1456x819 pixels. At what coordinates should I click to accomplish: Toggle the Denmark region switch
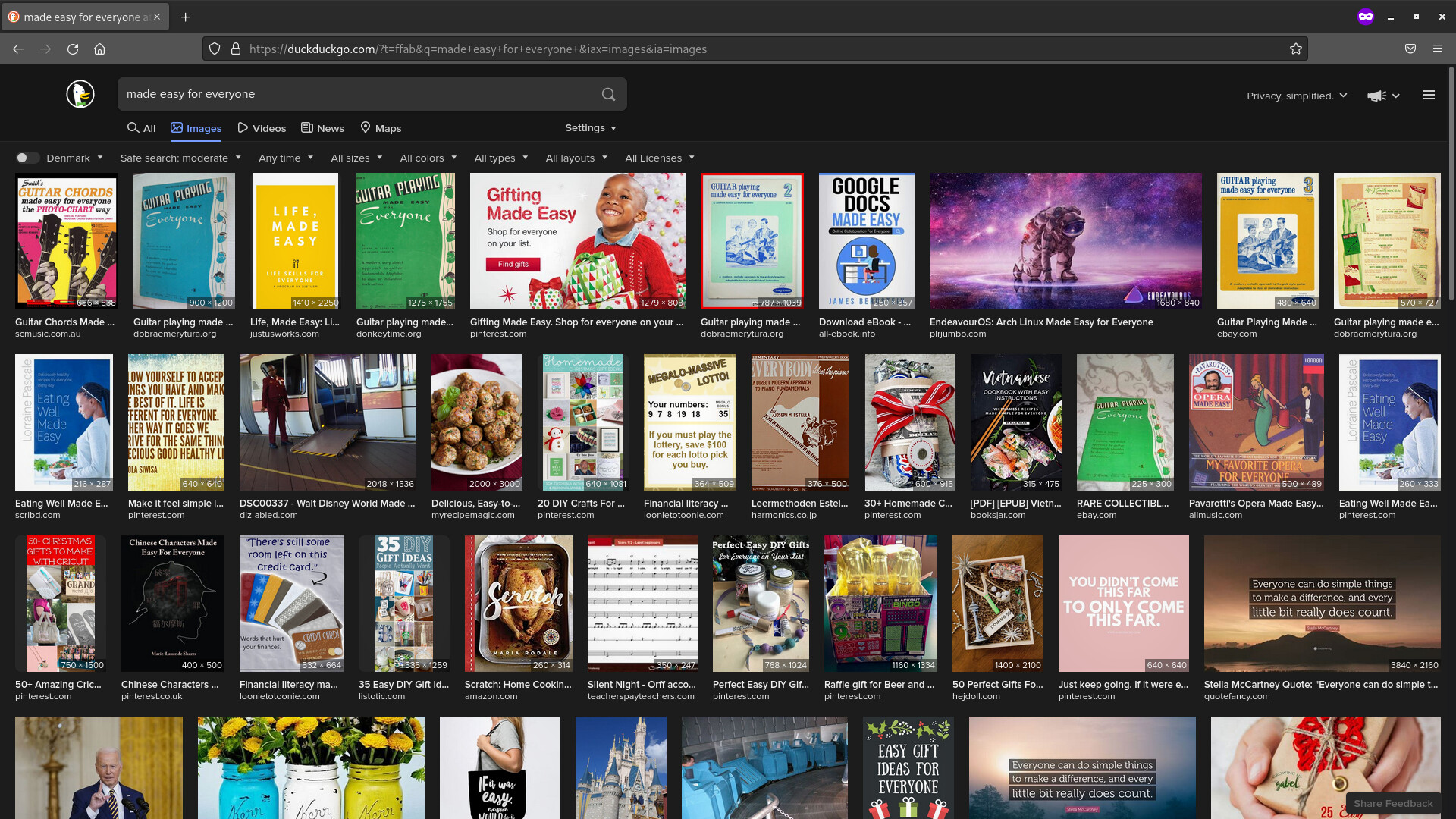coord(27,158)
